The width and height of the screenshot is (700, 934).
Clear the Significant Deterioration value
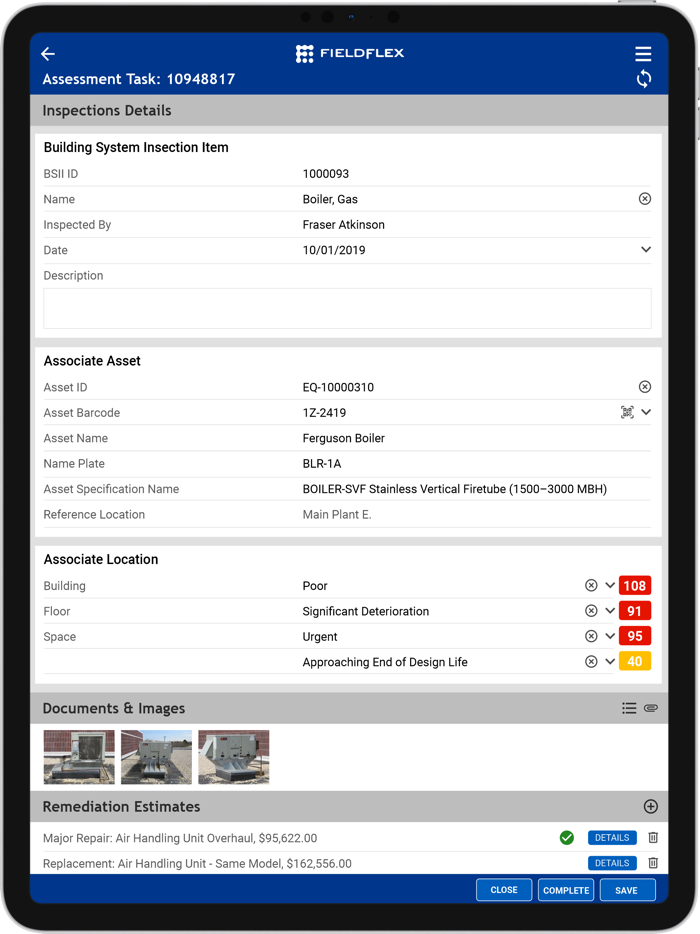point(591,611)
